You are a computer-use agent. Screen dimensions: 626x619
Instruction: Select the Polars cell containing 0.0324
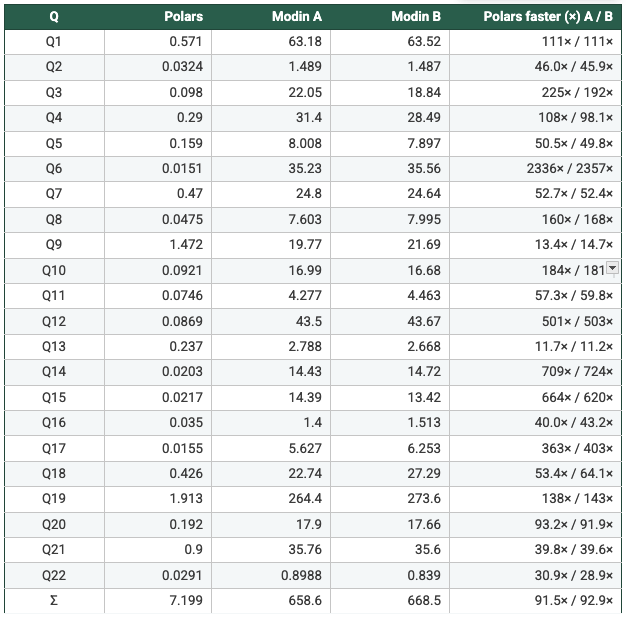182,67
